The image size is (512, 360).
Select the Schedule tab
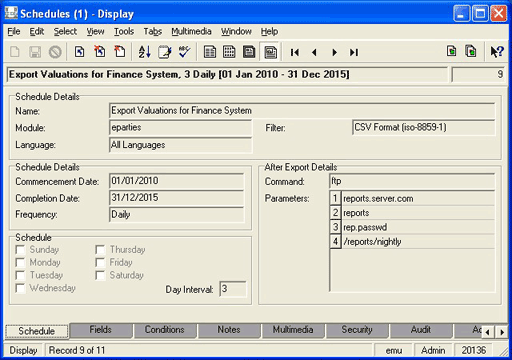(x=37, y=331)
